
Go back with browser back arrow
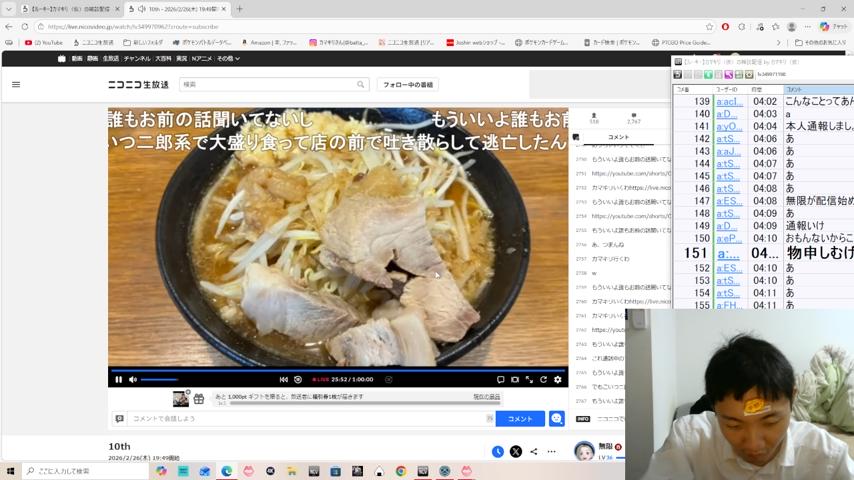(x=9, y=27)
